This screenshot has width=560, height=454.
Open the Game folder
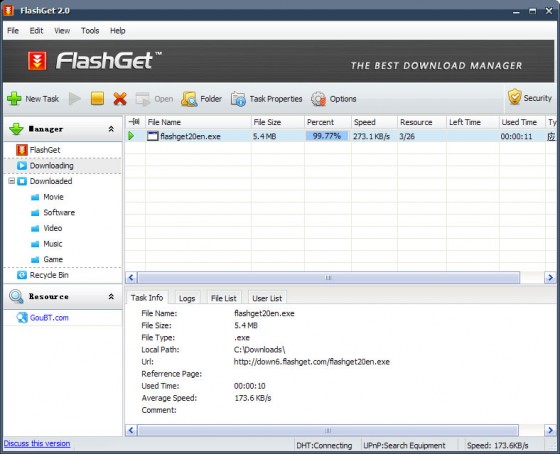(53, 260)
